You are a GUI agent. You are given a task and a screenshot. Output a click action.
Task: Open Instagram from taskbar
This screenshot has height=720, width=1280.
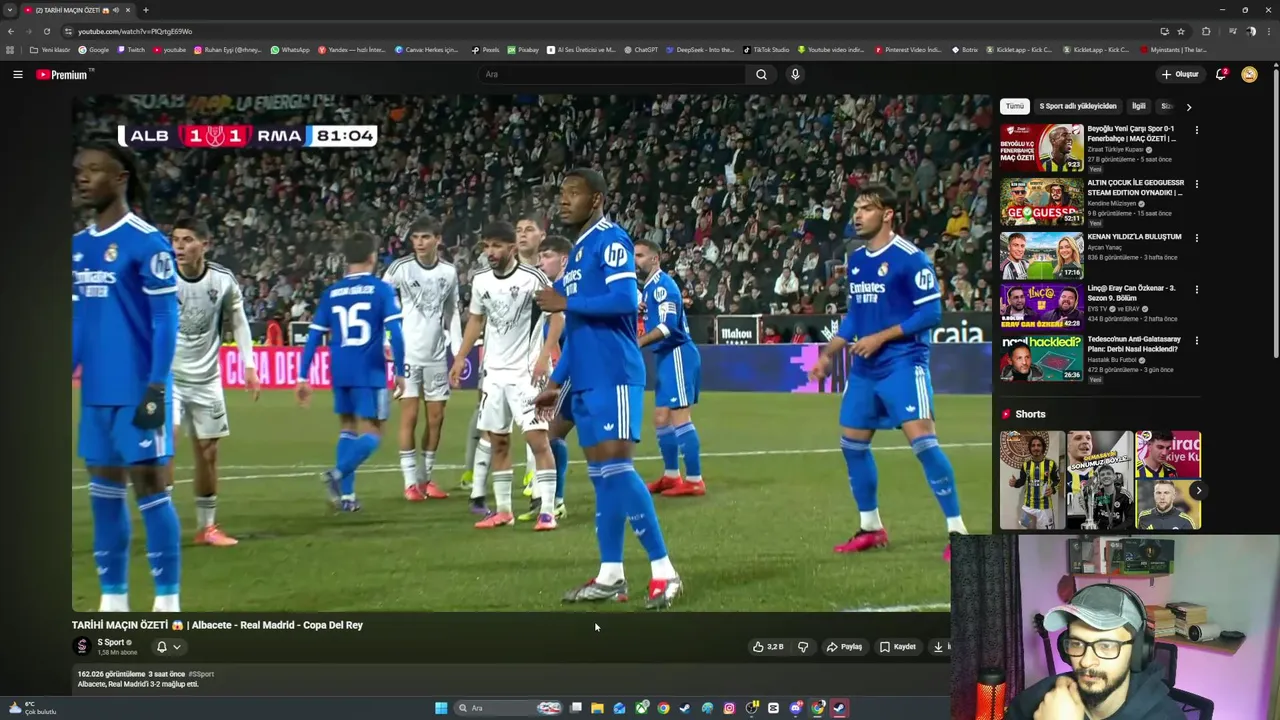pyautogui.click(x=729, y=708)
